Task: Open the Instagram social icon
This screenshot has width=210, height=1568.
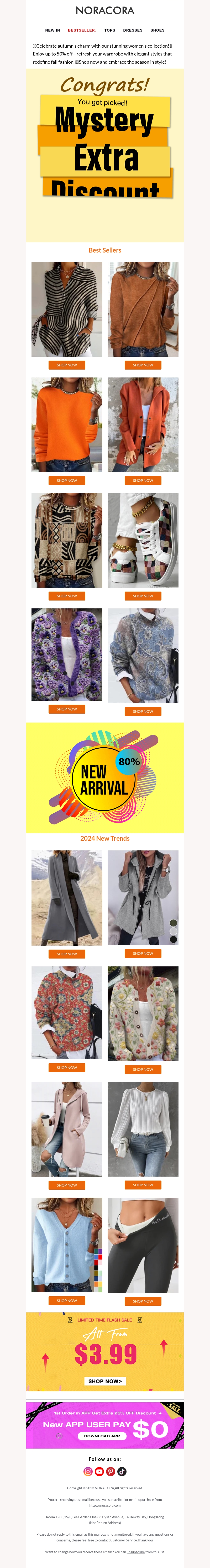Action: point(88,1471)
